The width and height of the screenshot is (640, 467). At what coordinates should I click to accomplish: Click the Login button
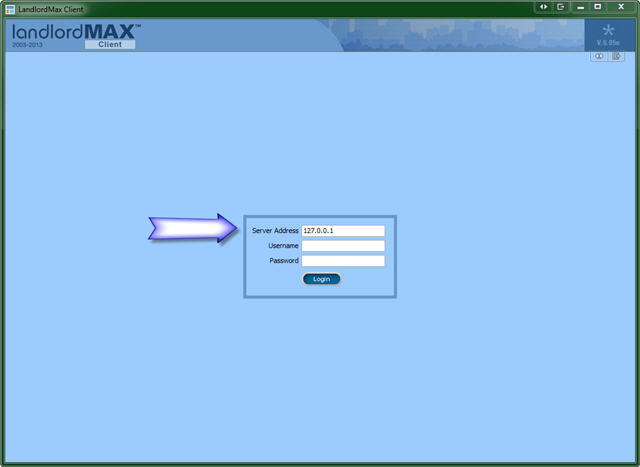click(322, 279)
